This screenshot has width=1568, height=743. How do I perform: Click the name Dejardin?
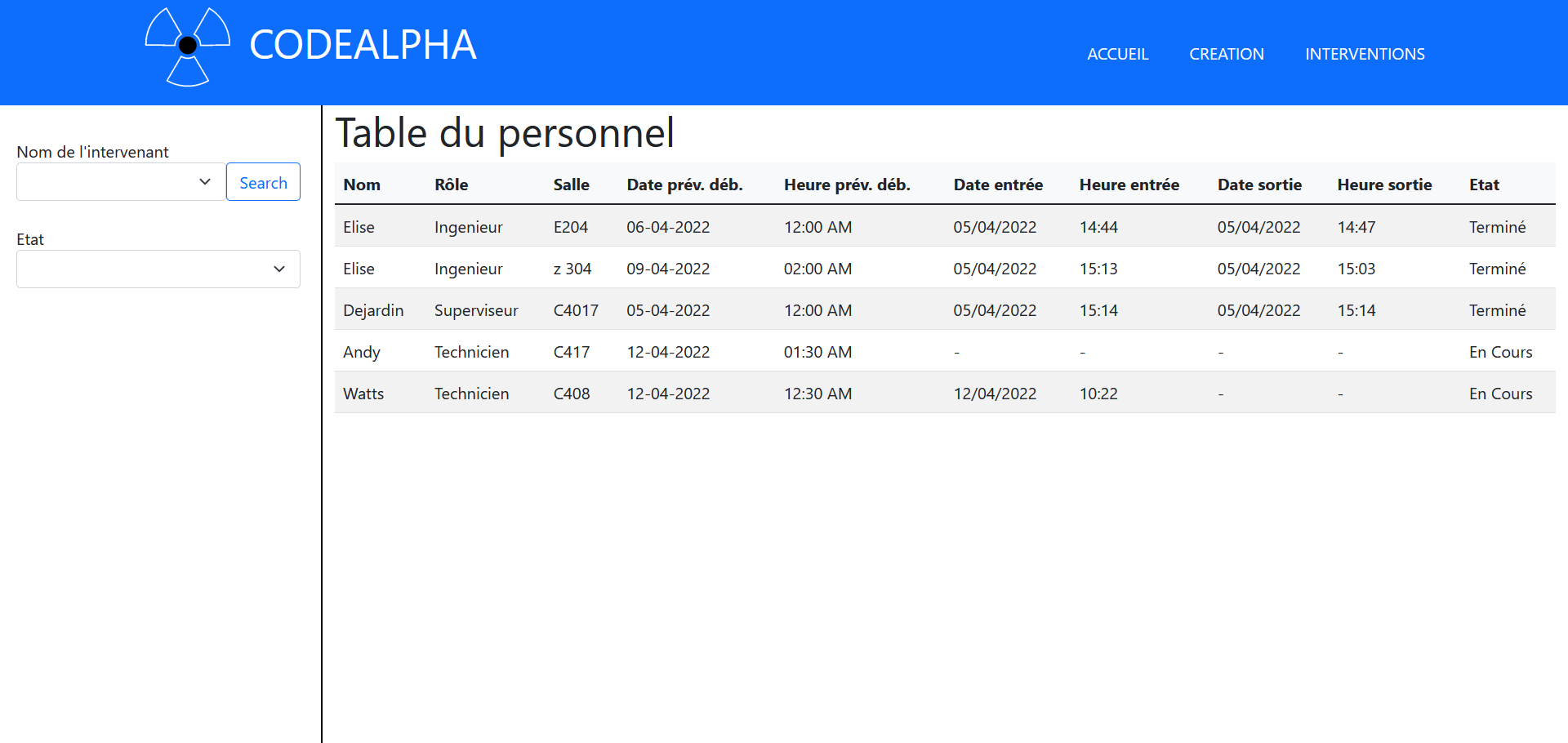point(373,310)
